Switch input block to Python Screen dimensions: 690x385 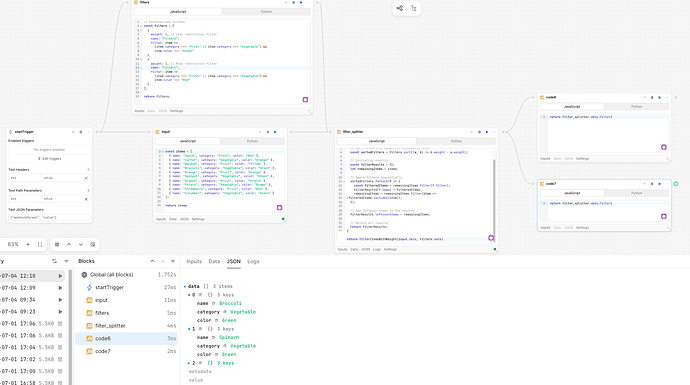point(252,141)
